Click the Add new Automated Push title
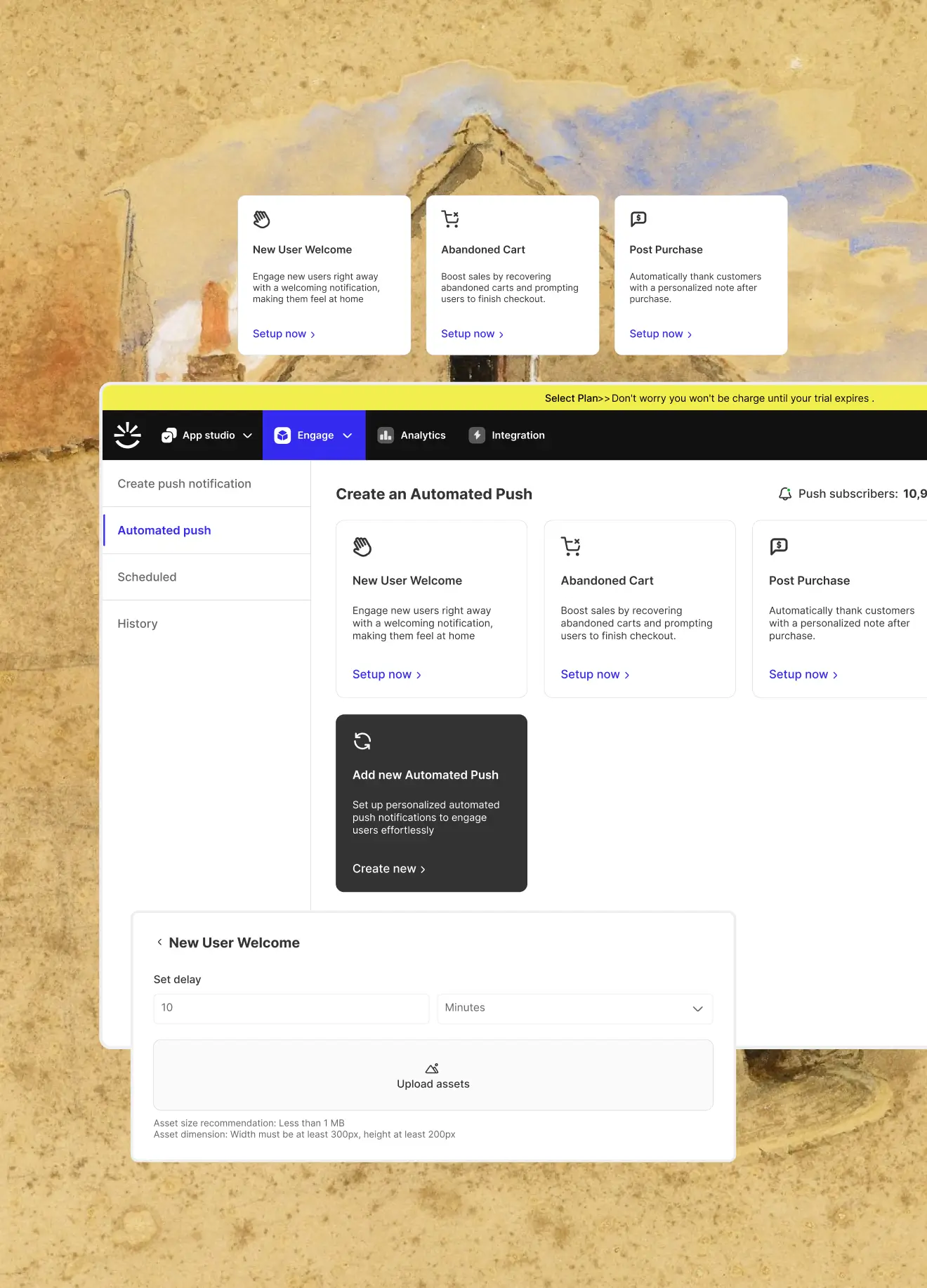 tap(426, 775)
